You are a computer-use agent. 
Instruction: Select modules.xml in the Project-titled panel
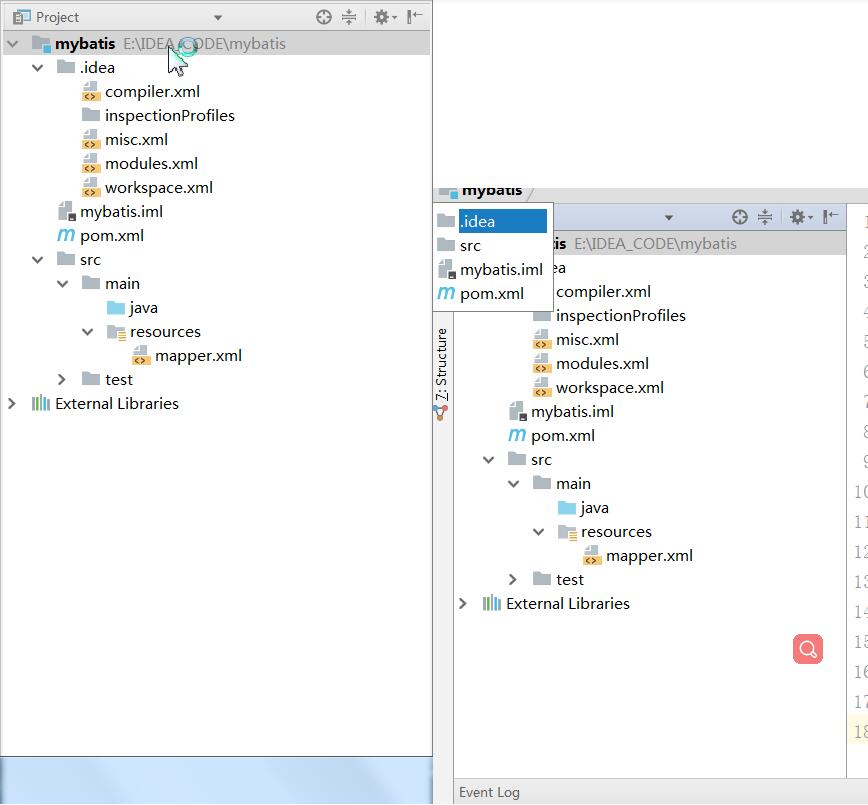[x=151, y=164]
